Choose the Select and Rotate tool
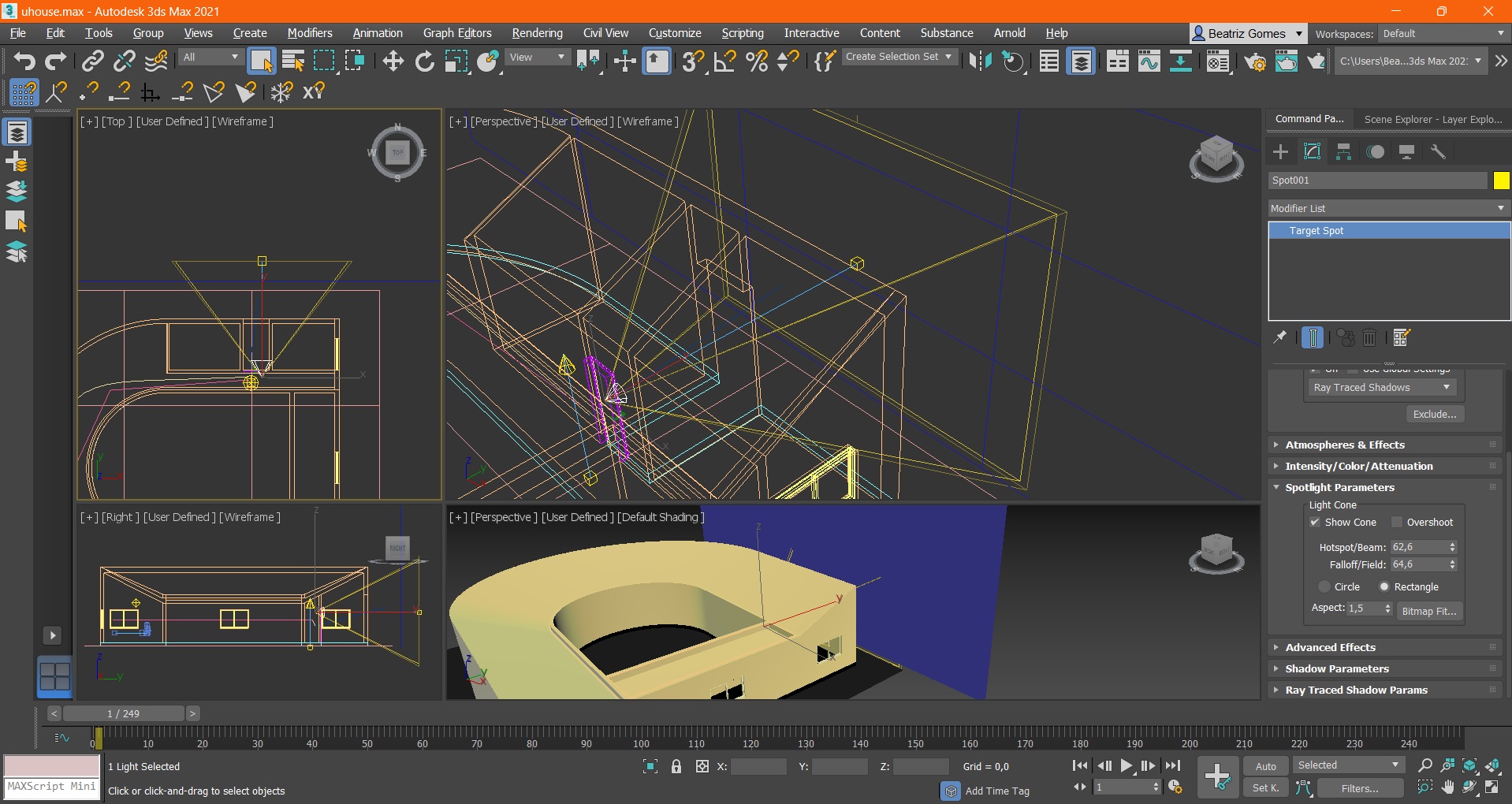This screenshot has height=804, width=1512. coord(424,61)
